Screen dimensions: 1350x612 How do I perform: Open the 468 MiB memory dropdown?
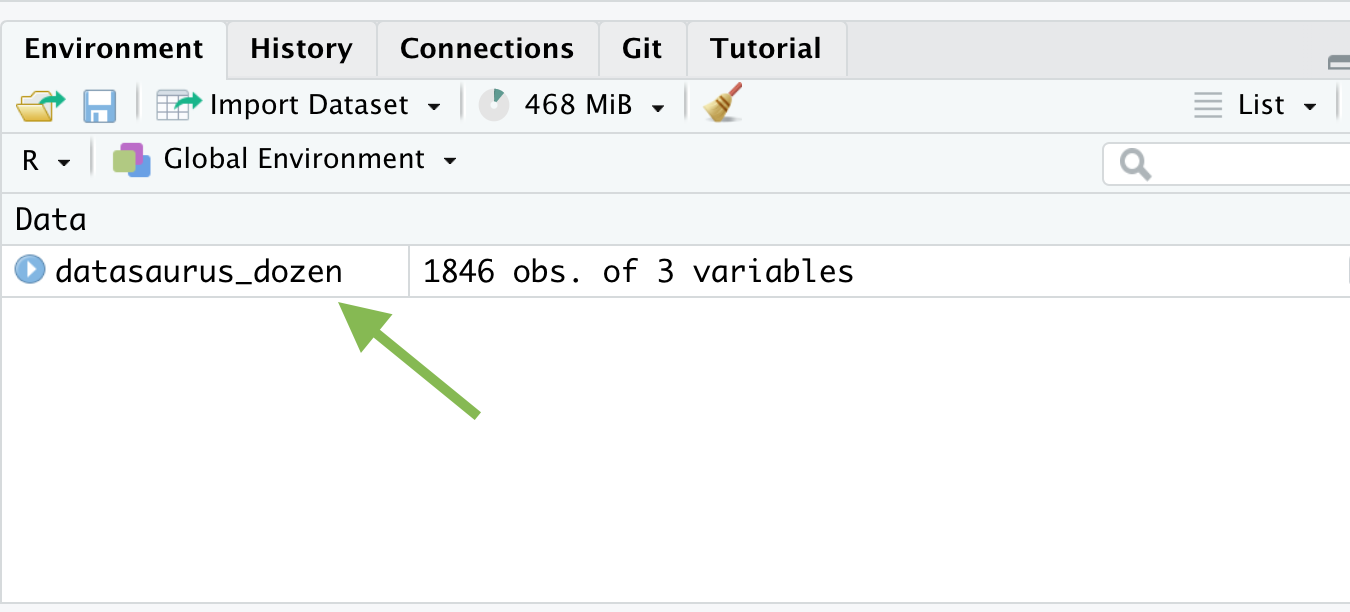point(658,106)
